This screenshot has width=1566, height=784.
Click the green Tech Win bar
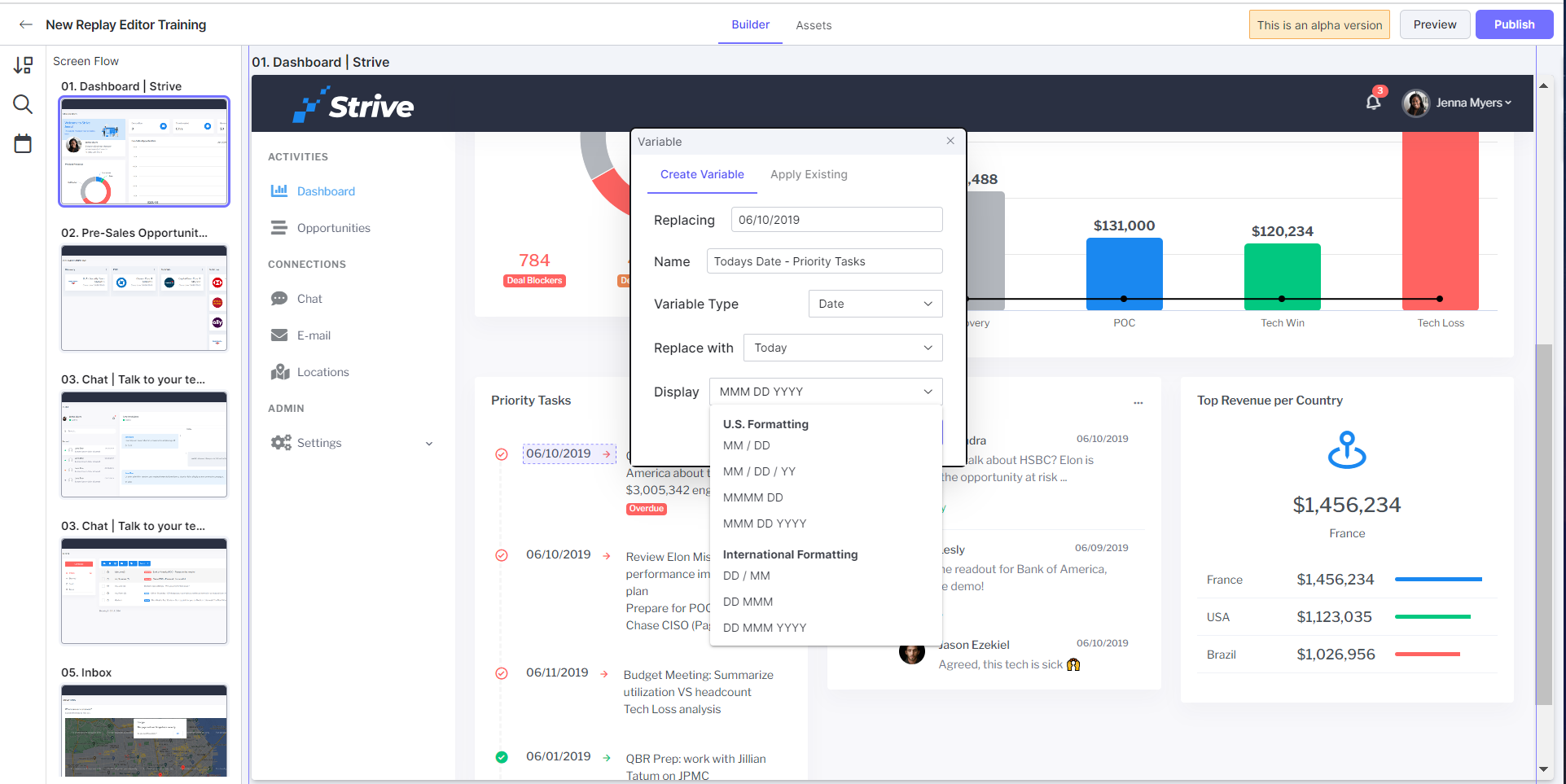tap(1282, 277)
